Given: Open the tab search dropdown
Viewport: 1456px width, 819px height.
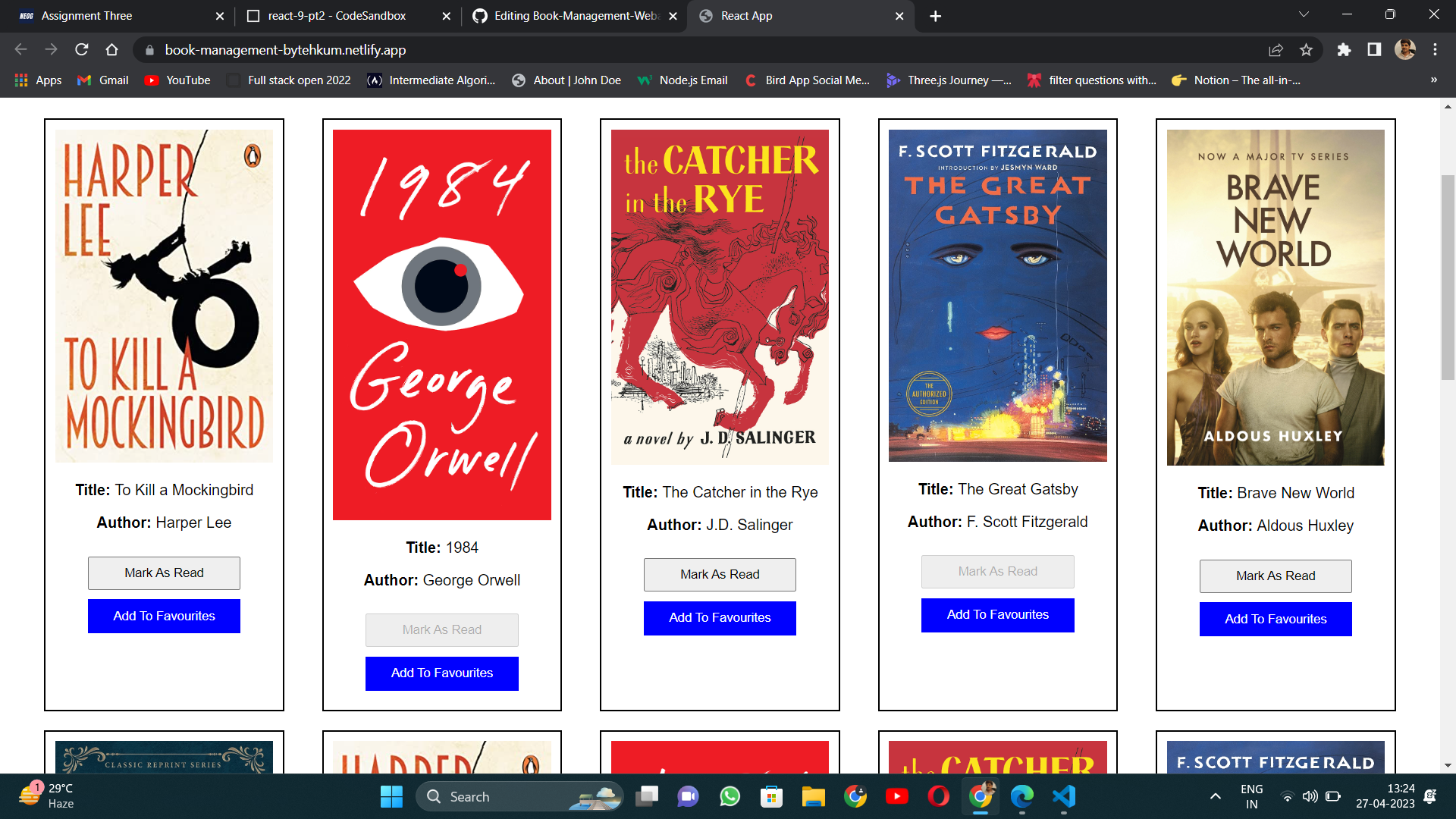Looking at the screenshot, I should point(1303,14).
